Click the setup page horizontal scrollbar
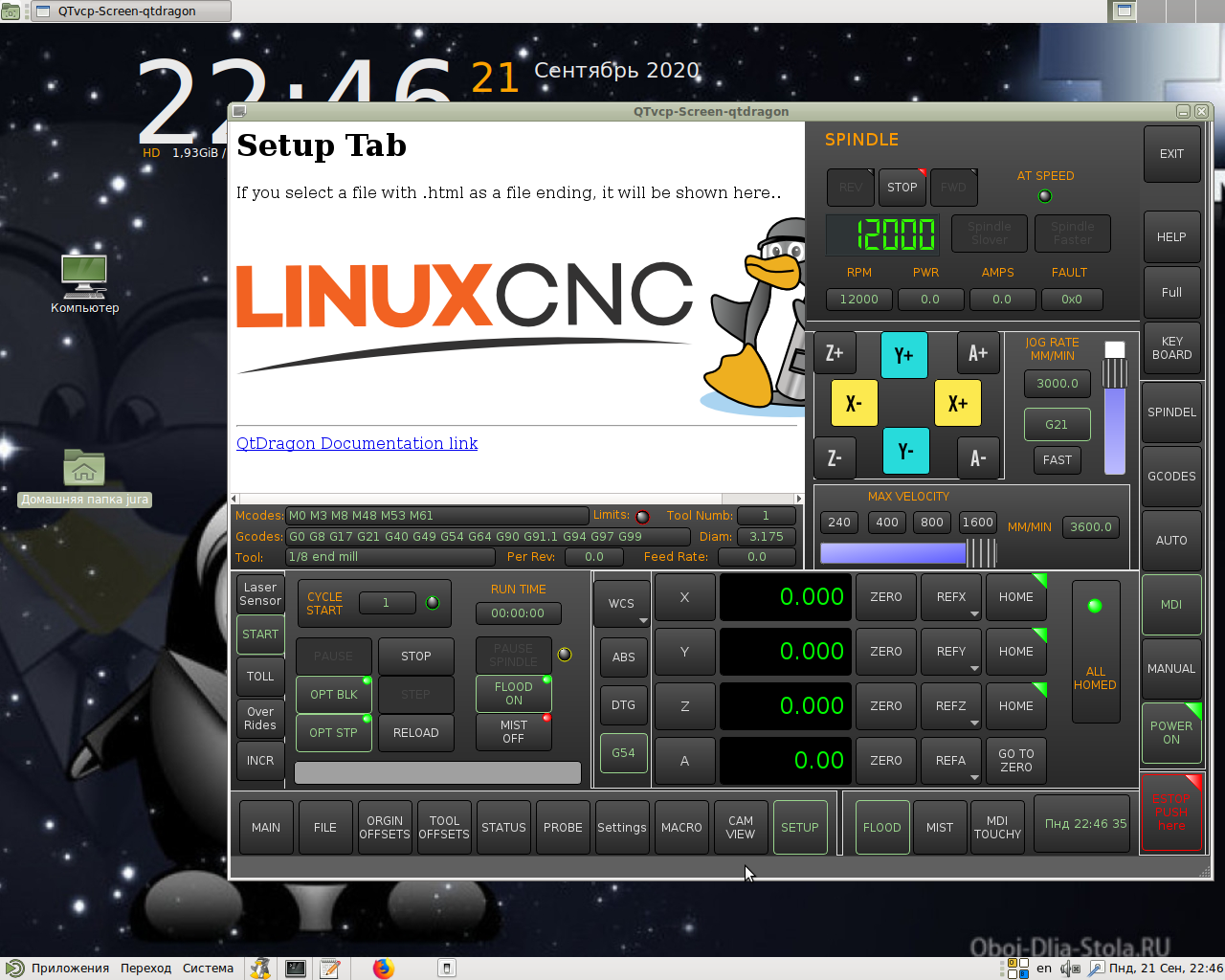This screenshot has height=980, width=1225. pos(516,499)
